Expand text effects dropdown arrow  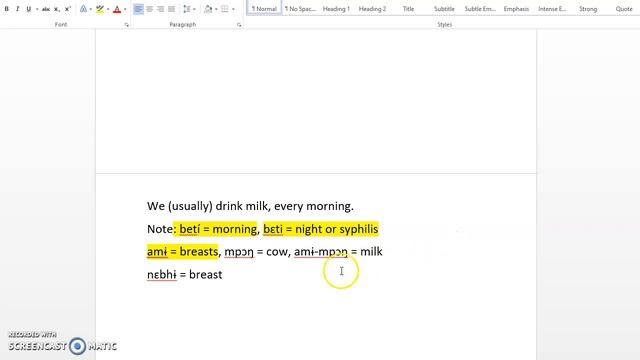[x=91, y=9]
